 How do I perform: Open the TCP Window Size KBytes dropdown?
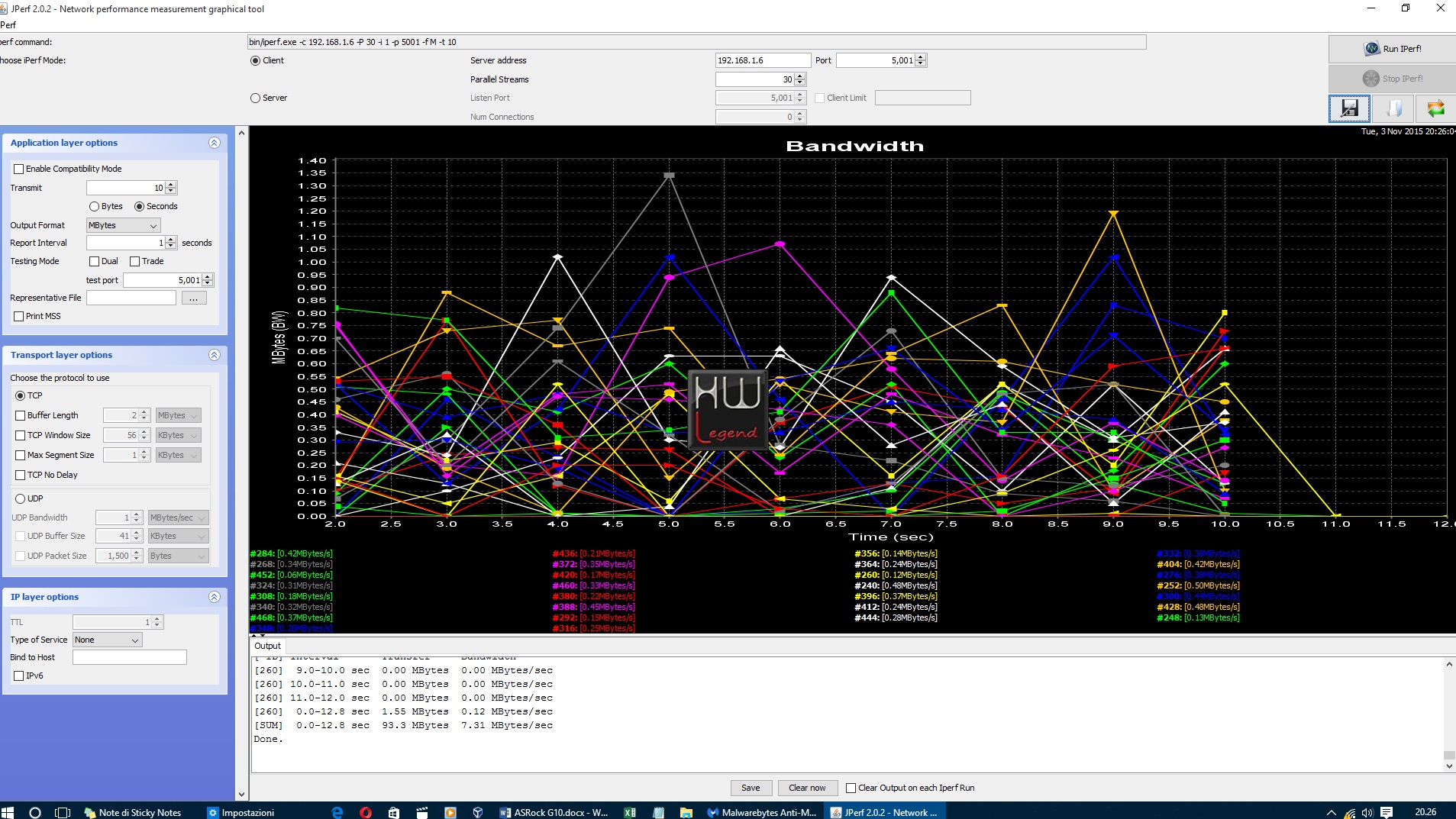178,435
